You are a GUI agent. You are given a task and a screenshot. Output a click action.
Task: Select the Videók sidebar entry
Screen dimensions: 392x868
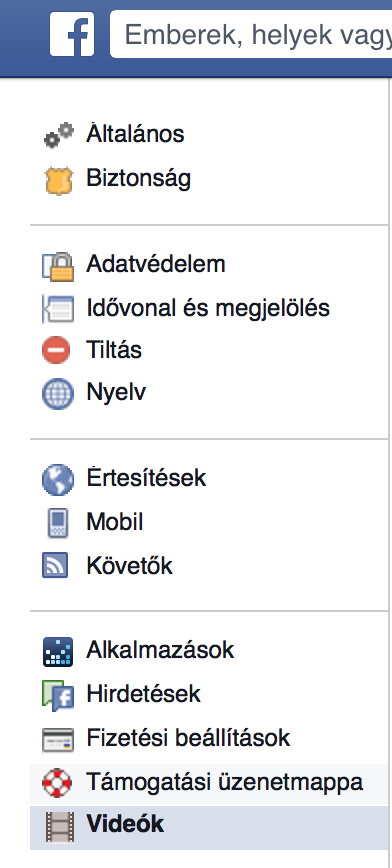(209, 826)
